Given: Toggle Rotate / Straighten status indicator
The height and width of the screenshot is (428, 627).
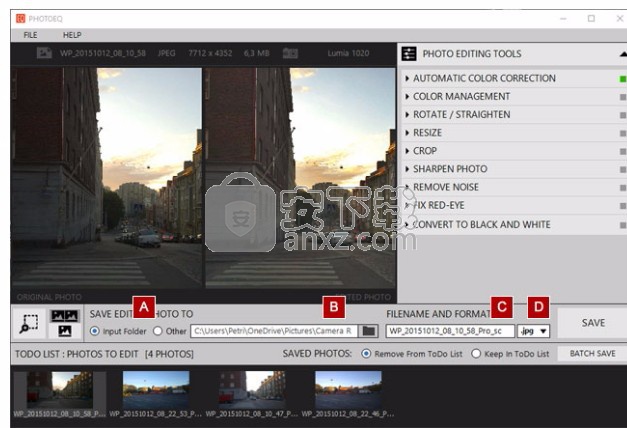Looking at the screenshot, I should point(623,115).
